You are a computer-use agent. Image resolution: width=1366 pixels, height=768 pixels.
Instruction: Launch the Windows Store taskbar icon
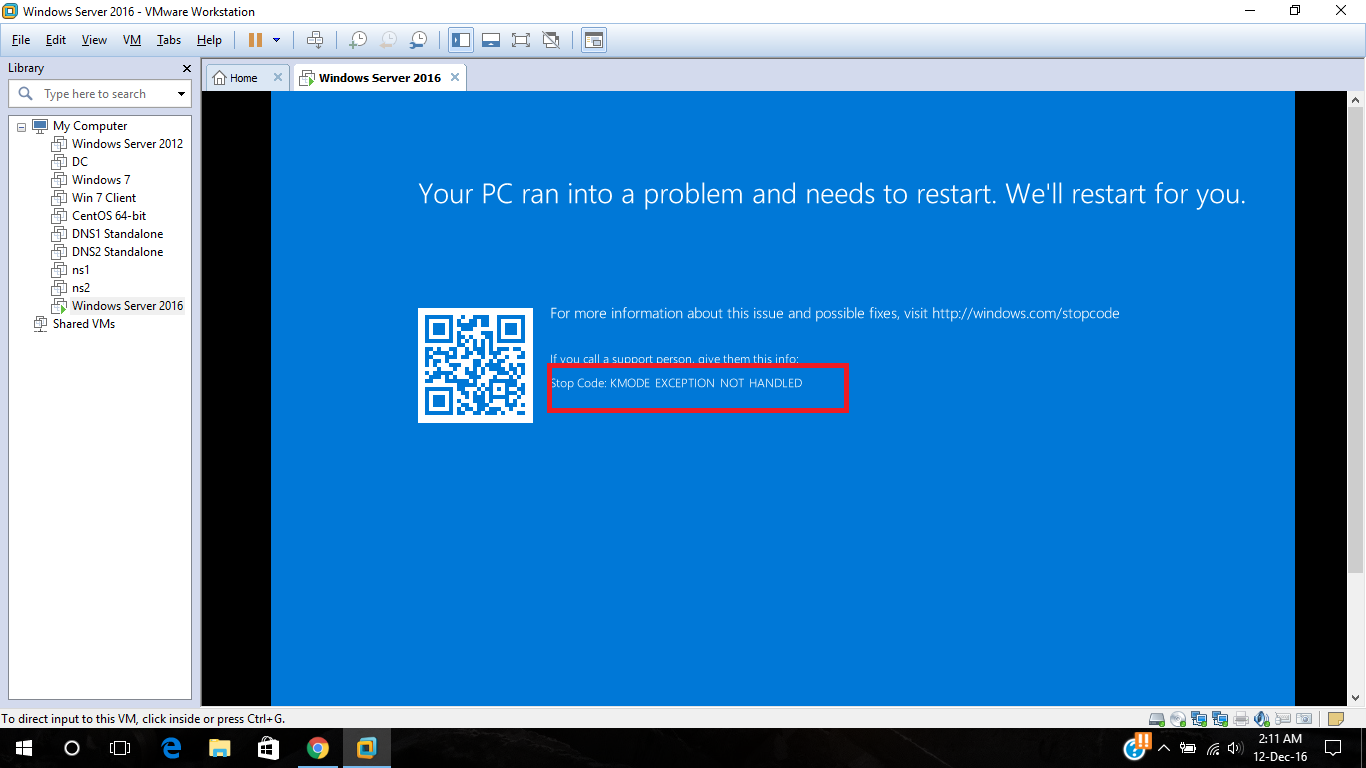tap(269, 748)
